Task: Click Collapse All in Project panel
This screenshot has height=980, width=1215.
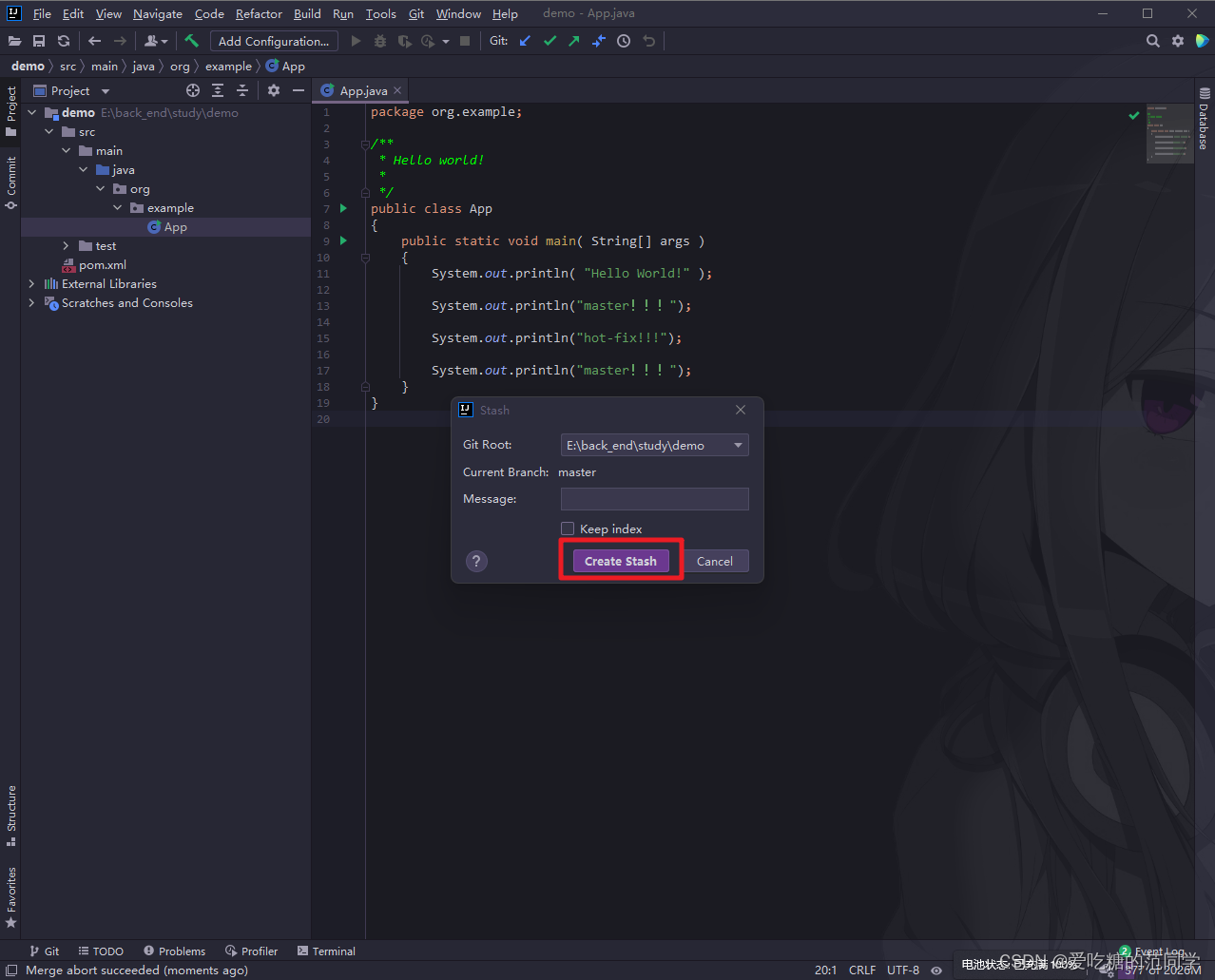Action: pyautogui.click(x=242, y=90)
